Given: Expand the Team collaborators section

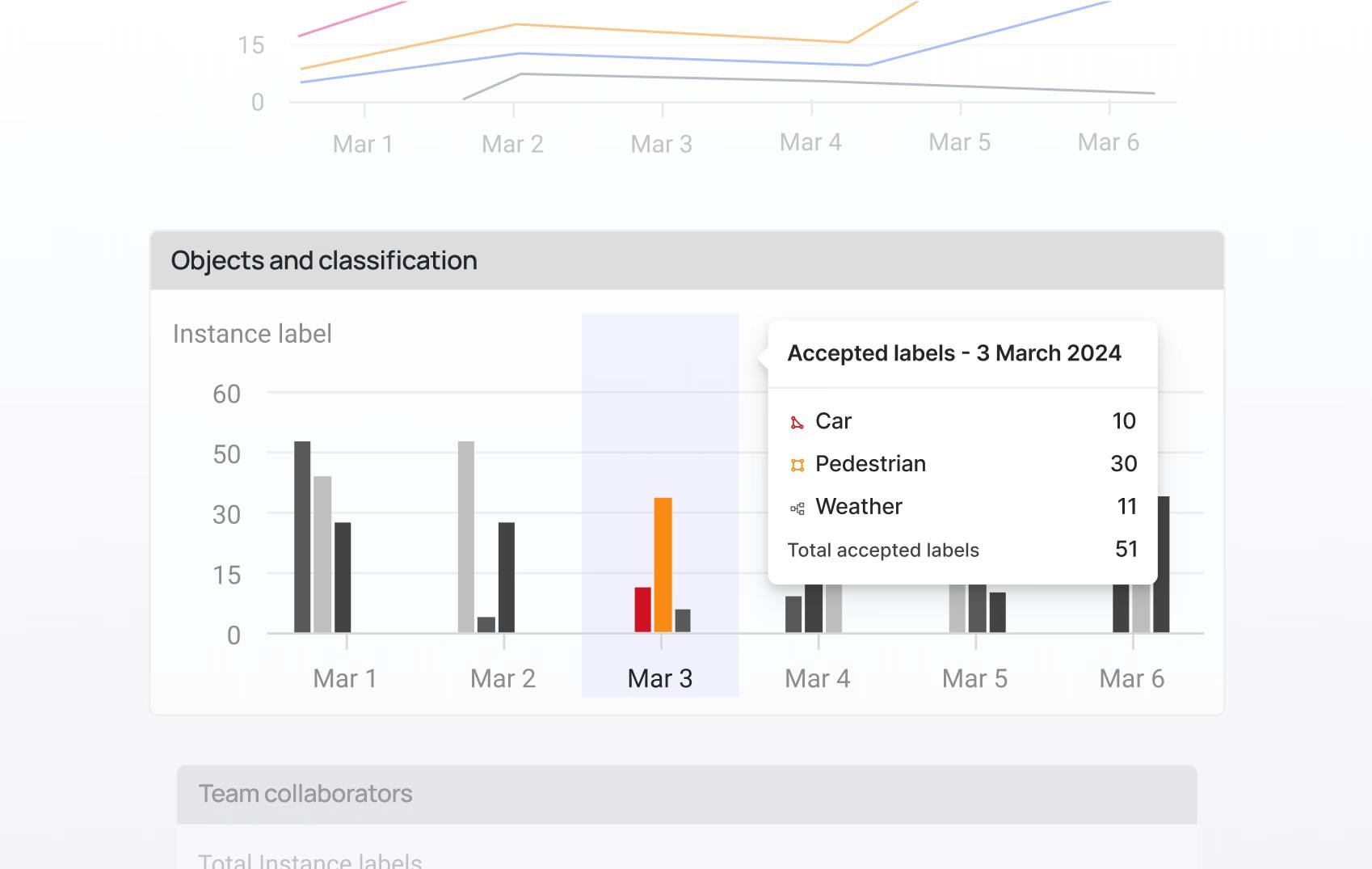Looking at the screenshot, I should (x=306, y=793).
